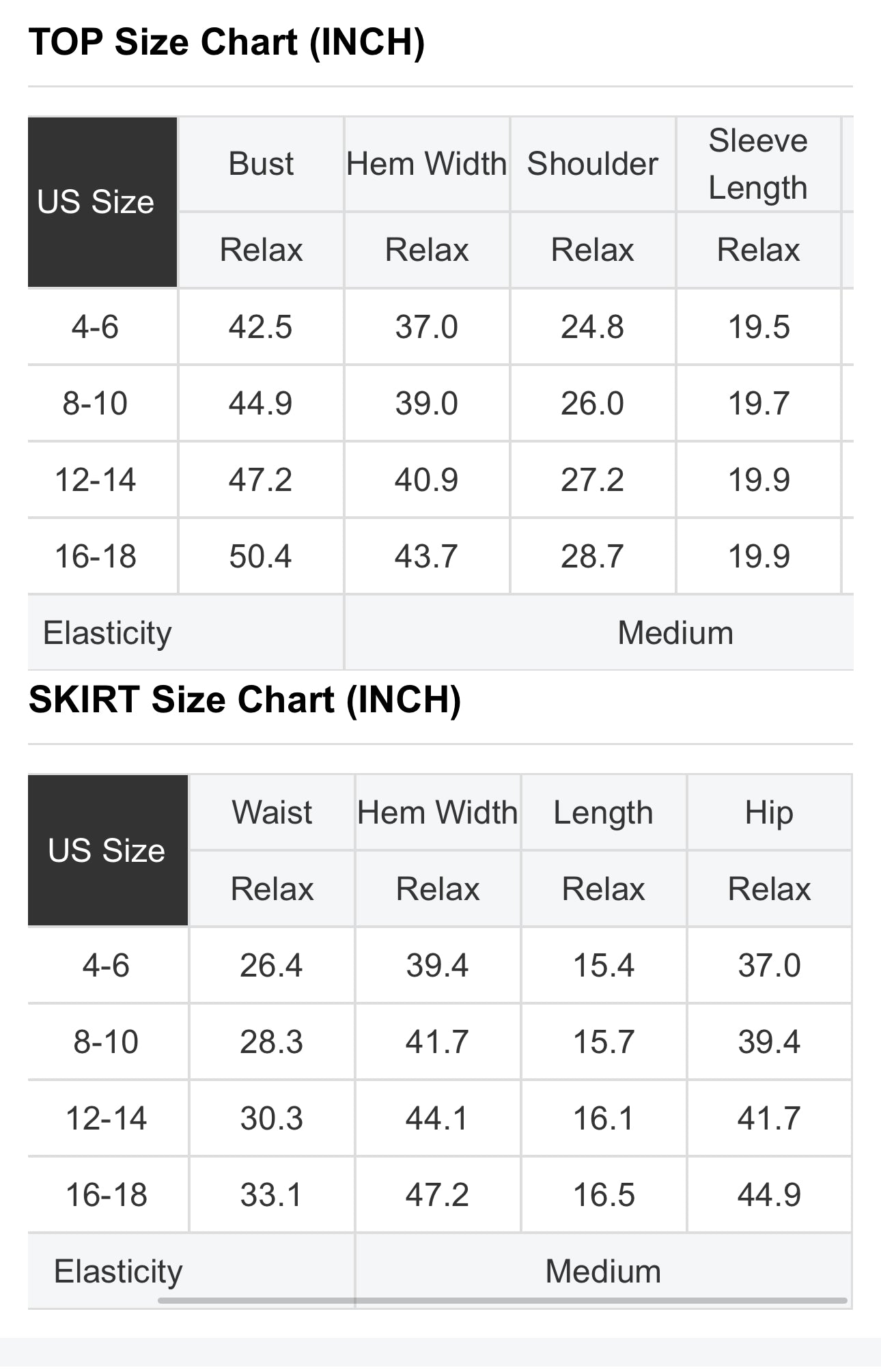Image resolution: width=881 pixels, height=1372 pixels.
Task: Select the Shoulder column header
Action: click(x=592, y=164)
